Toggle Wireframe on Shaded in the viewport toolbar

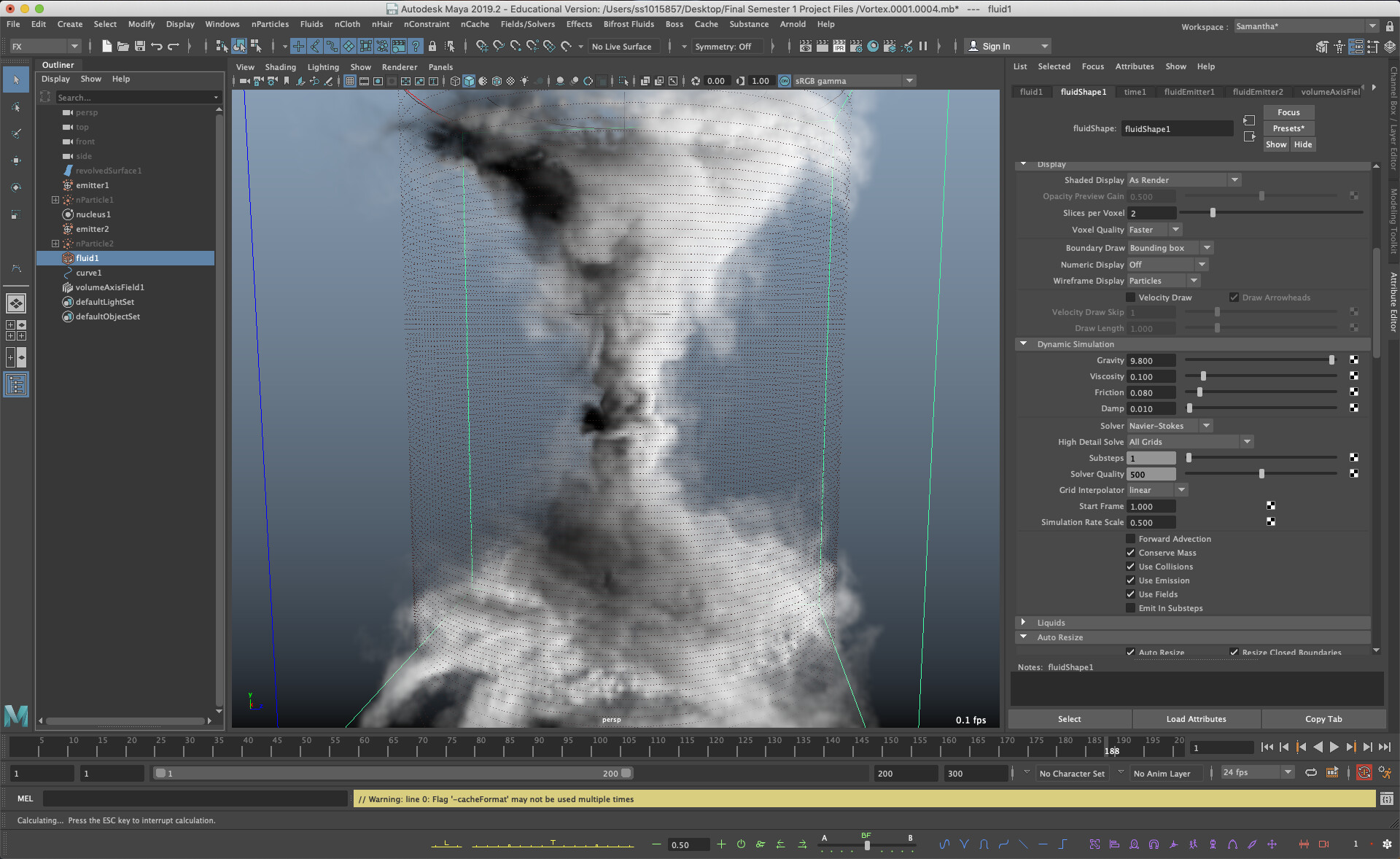tap(497, 81)
